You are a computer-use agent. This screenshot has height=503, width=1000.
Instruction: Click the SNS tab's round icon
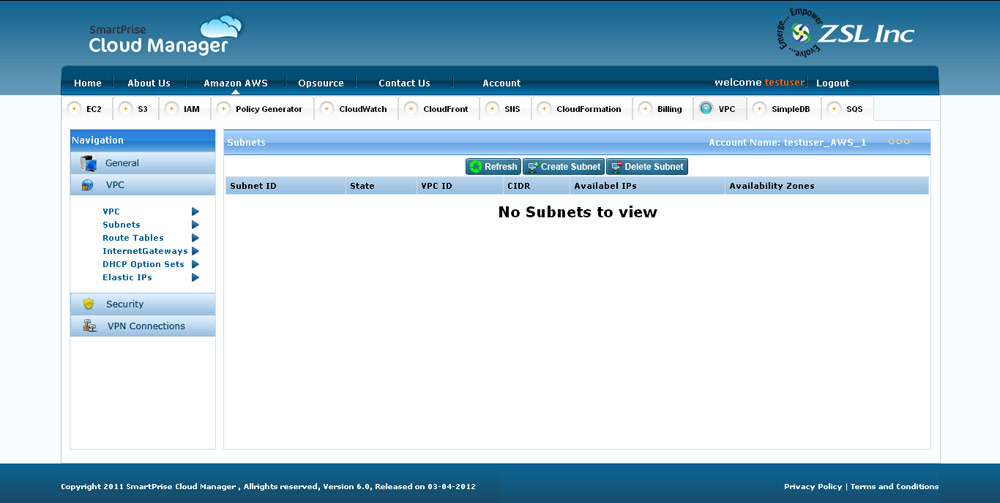click(492, 109)
